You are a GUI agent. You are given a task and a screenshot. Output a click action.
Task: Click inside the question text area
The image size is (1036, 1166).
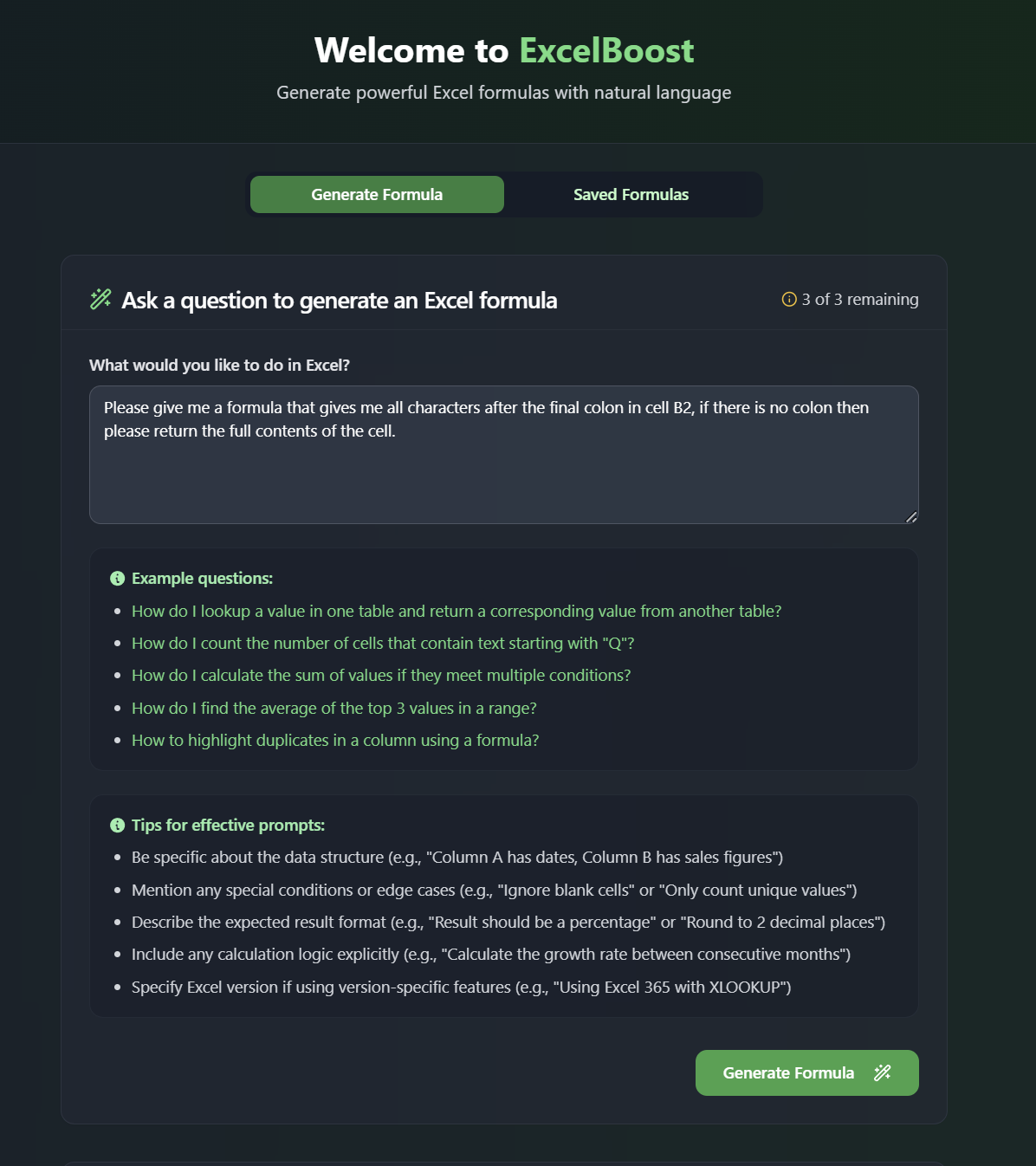tap(504, 455)
